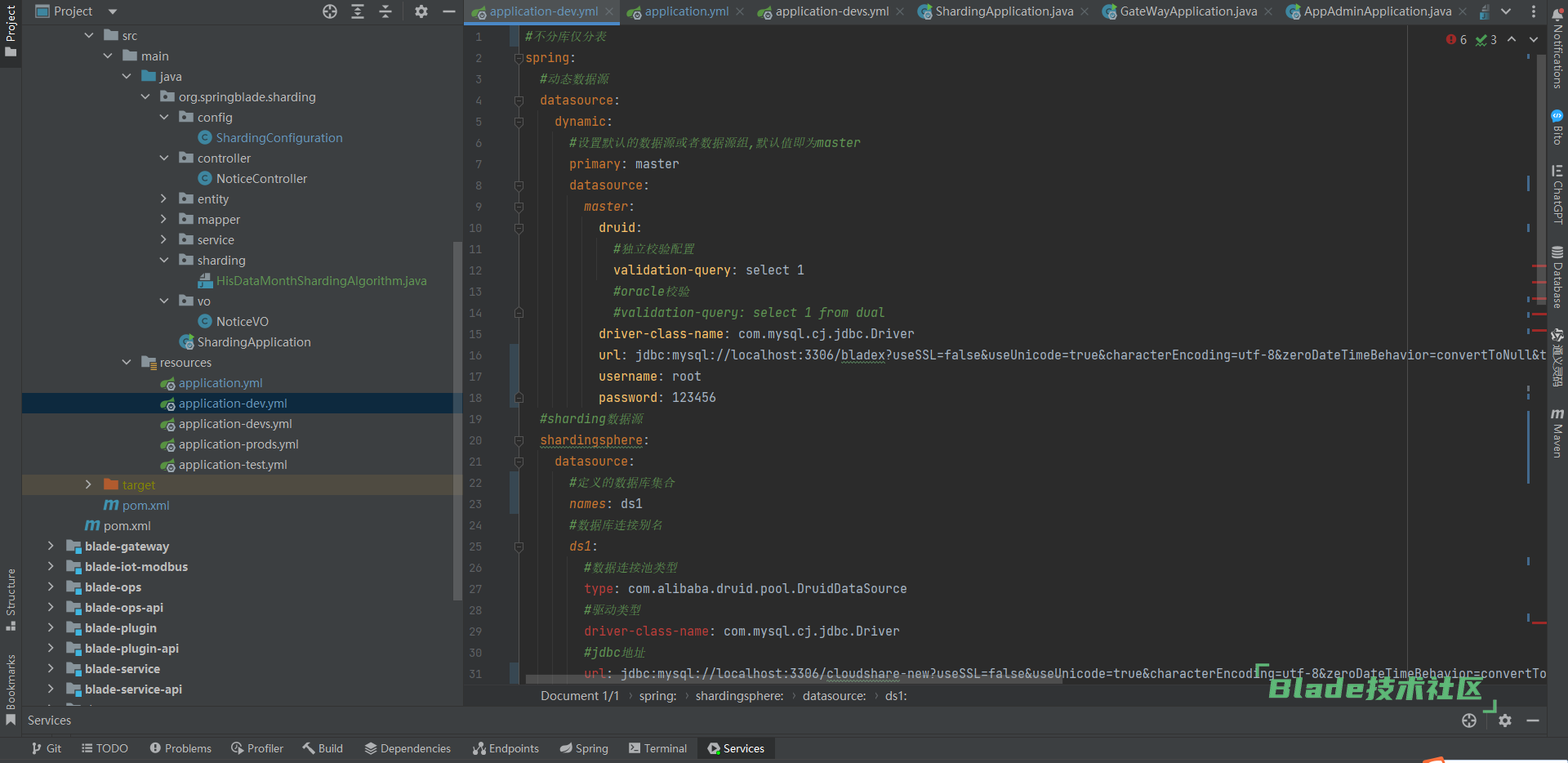The height and width of the screenshot is (763, 1568).
Task: Select HisDataMonthShardingAlgorithm.java file
Action: (x=321, y=280)
